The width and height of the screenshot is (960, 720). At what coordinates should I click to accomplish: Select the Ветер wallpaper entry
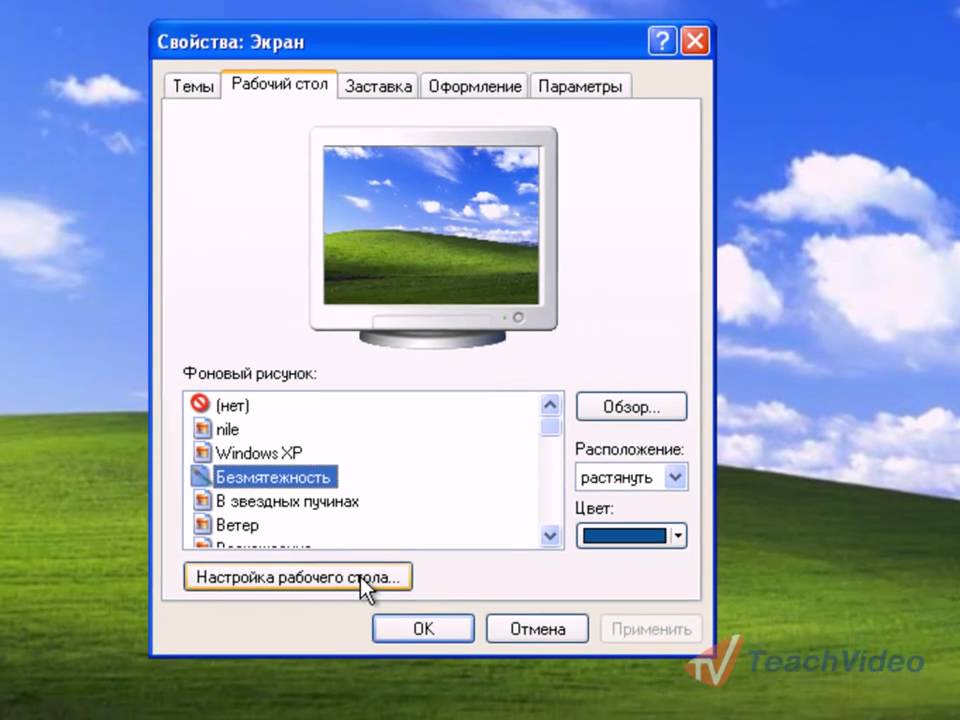(x=237, y=525)
